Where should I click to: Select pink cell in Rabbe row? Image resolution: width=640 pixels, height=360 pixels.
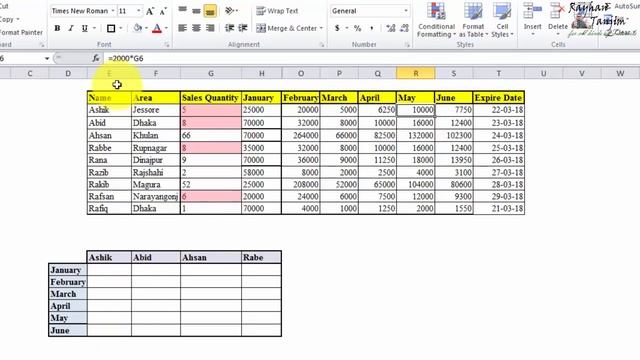click(211, 148)
